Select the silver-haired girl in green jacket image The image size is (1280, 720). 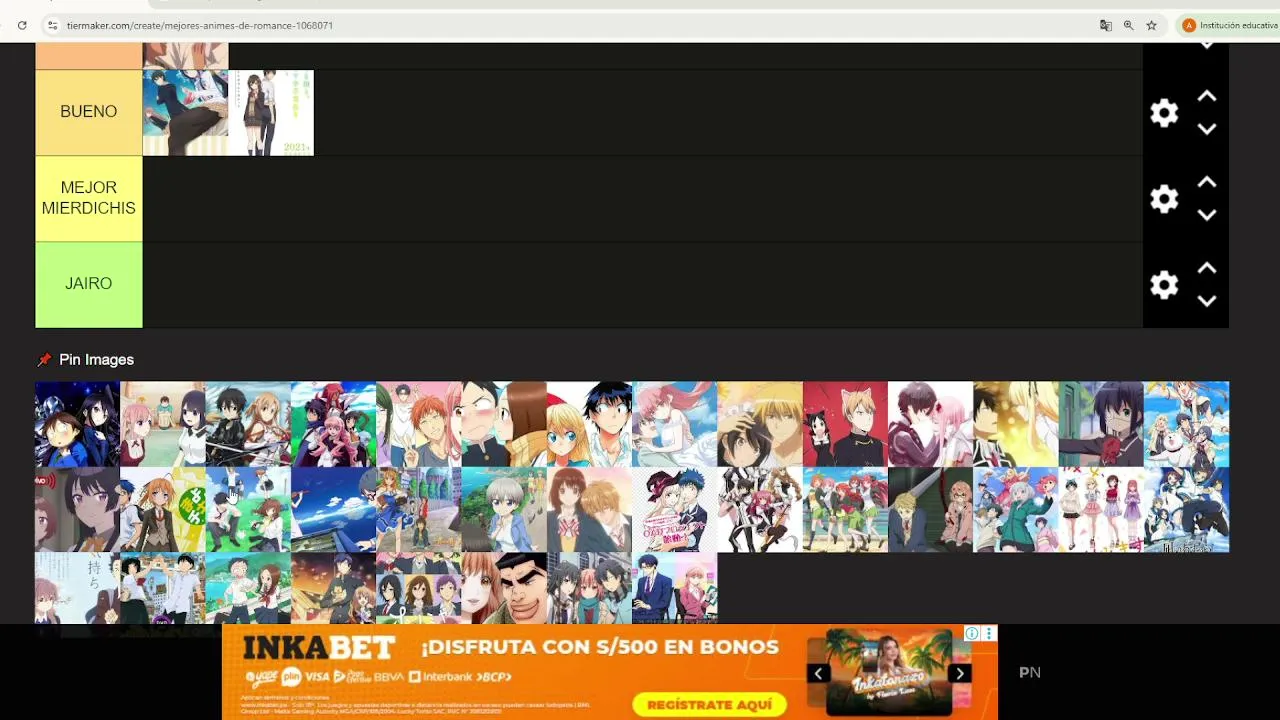[x=1016, y=510]
